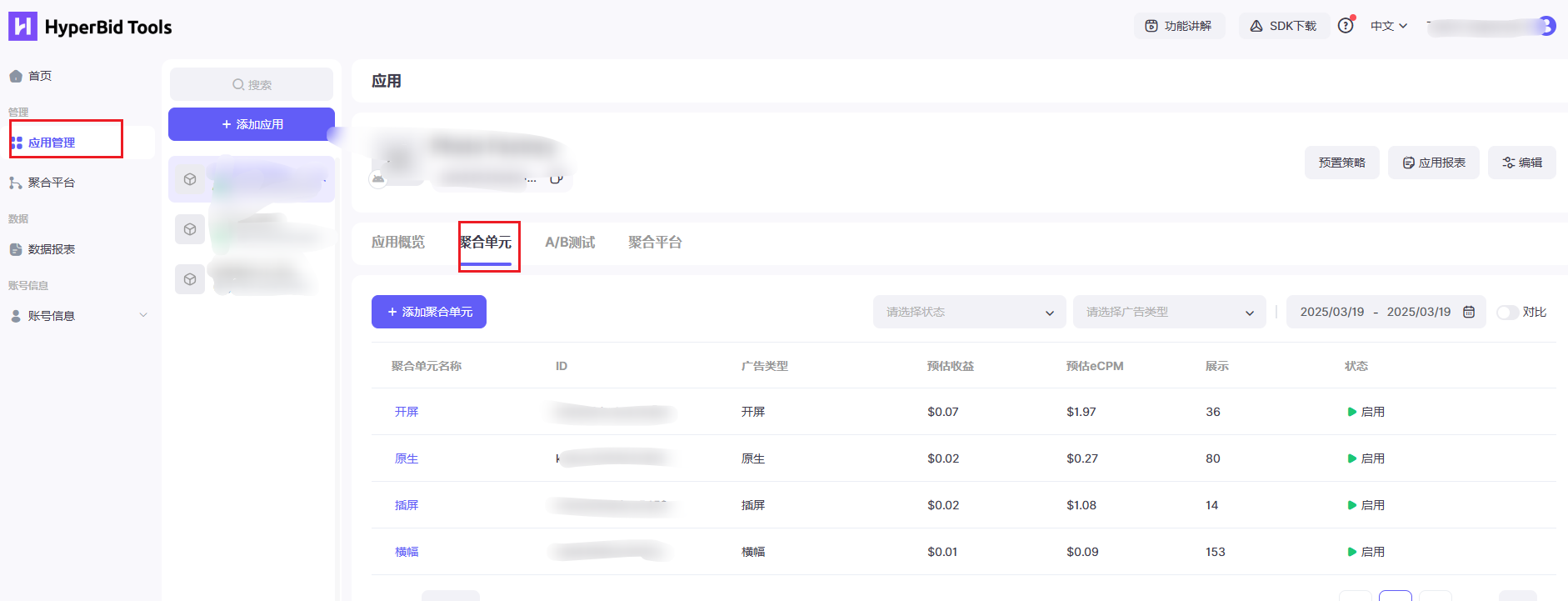Click 添加聚合单元 button
Image resolution: width=1568 pixels, height=601 pixels.
click(x=429, y=312)
